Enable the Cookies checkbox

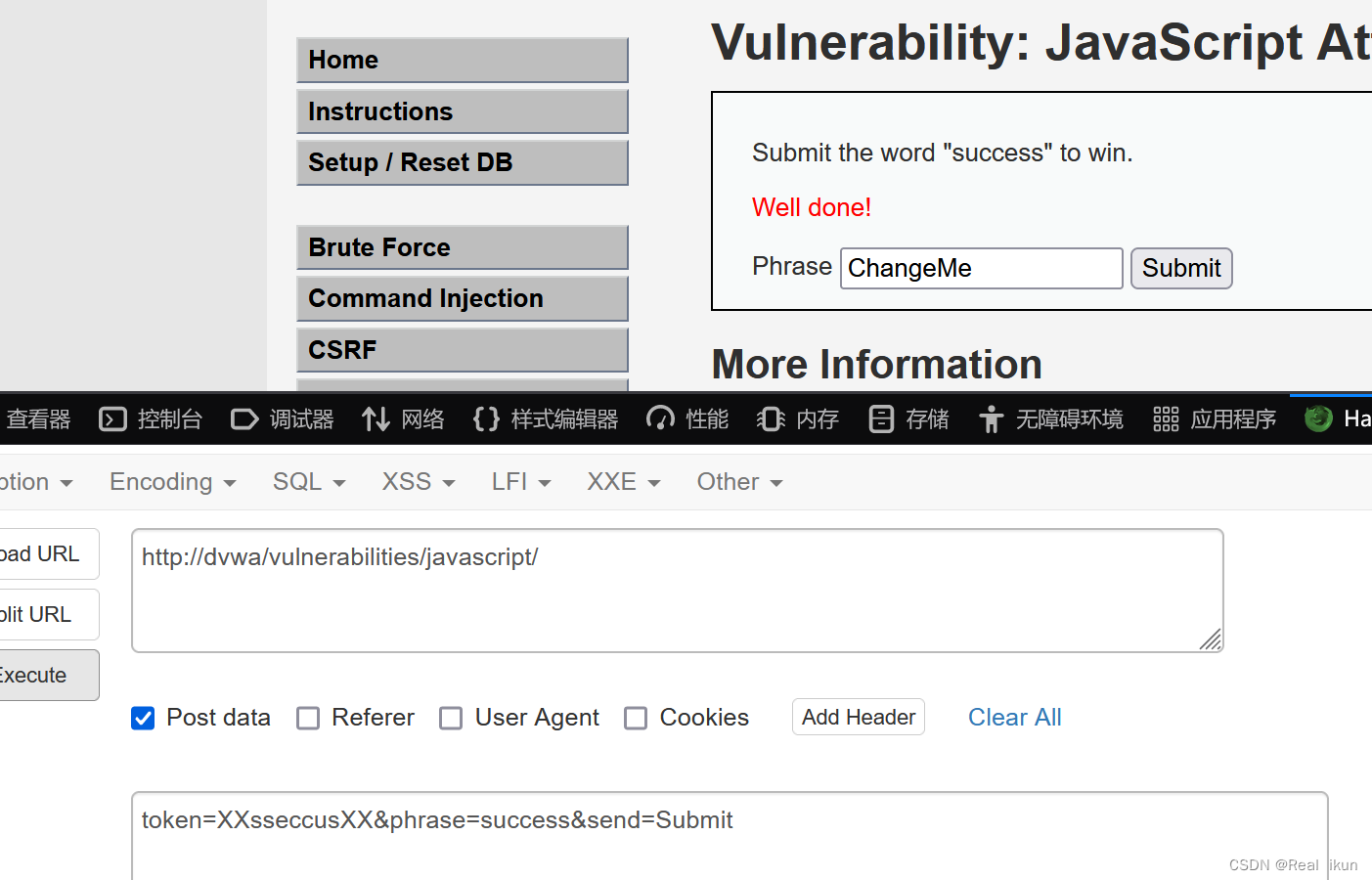tap(636, 719)
